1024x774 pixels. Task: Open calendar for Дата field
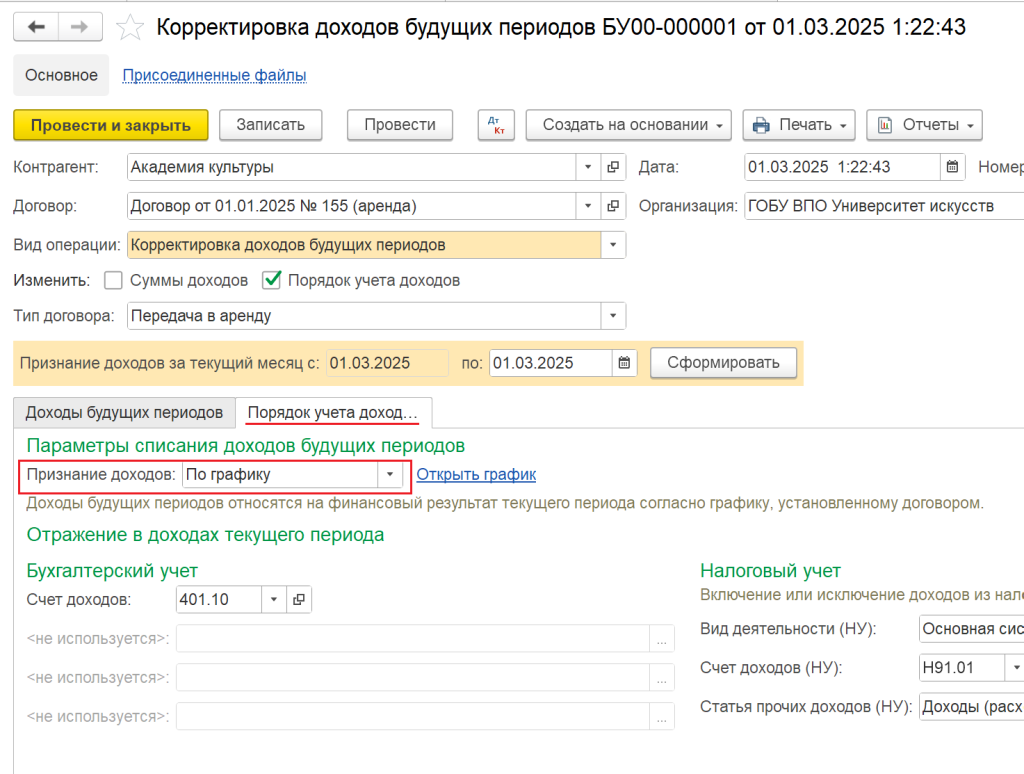(952, 167)
